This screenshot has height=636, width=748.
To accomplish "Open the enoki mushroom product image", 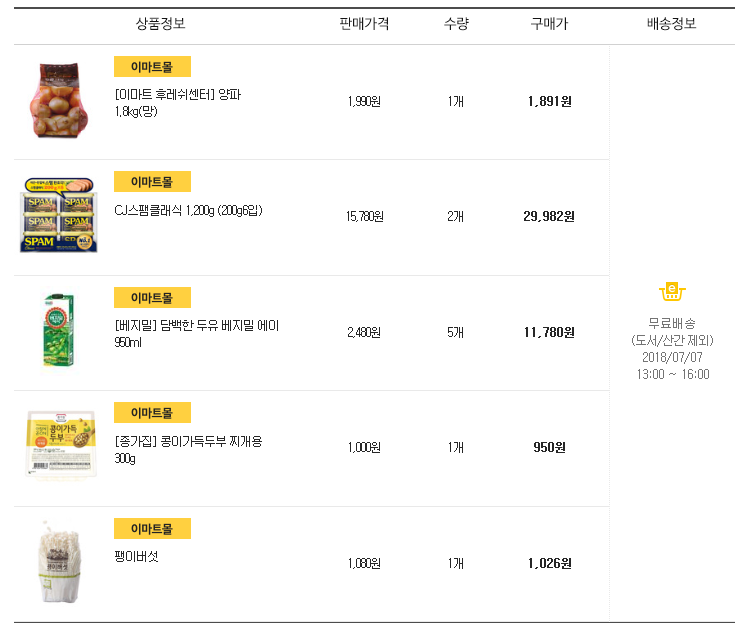I will 59,562.
